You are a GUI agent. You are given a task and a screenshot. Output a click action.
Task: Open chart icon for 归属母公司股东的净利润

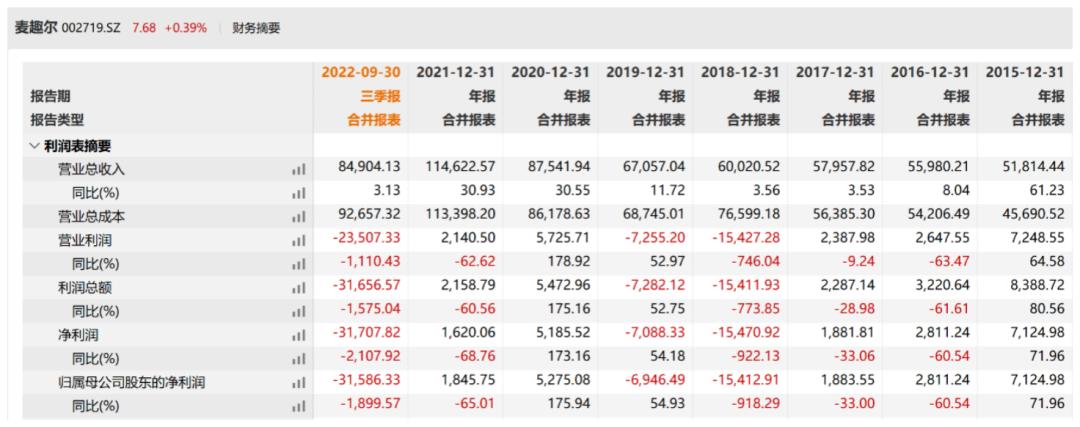298,383
